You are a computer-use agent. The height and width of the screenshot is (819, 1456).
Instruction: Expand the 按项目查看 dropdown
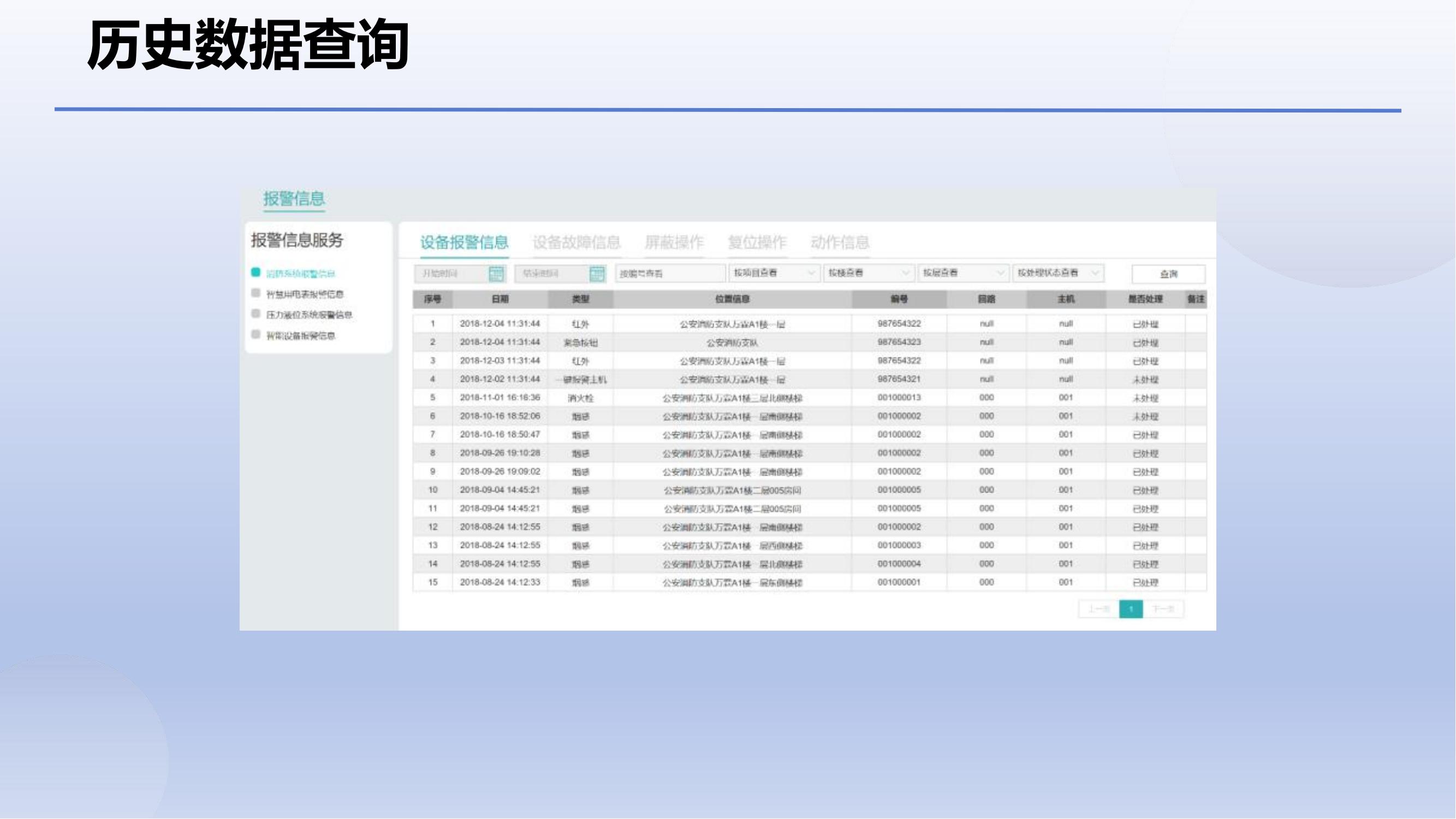pos(774,273)
